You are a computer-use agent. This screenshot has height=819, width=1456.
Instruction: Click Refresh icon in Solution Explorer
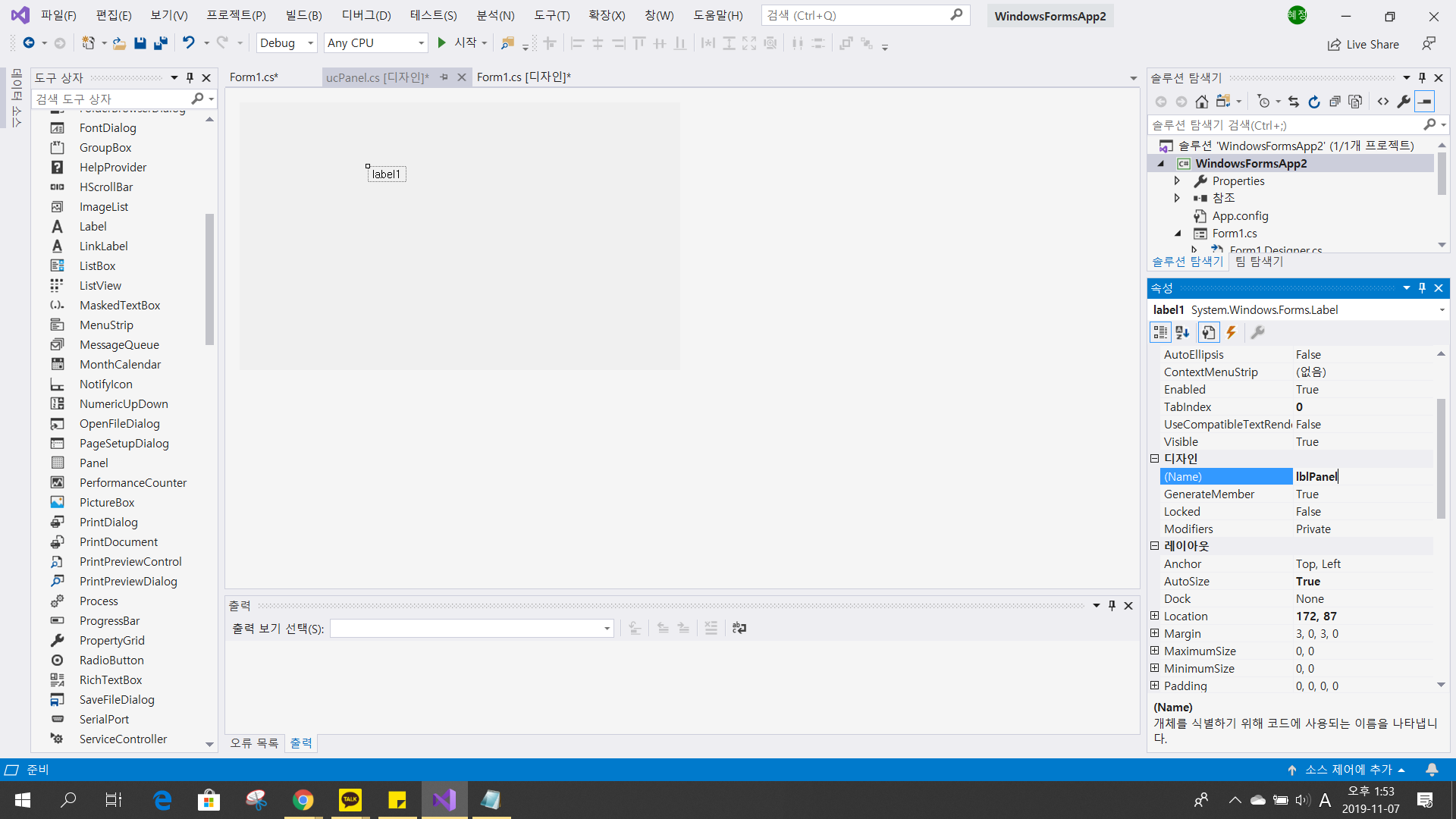click(x=1314, y=102)
